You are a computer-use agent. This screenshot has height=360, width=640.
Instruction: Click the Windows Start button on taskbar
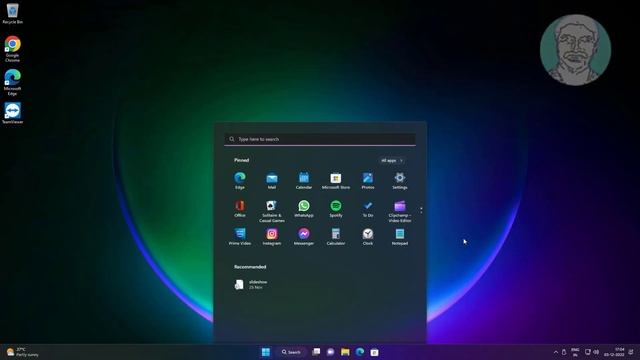266,352
